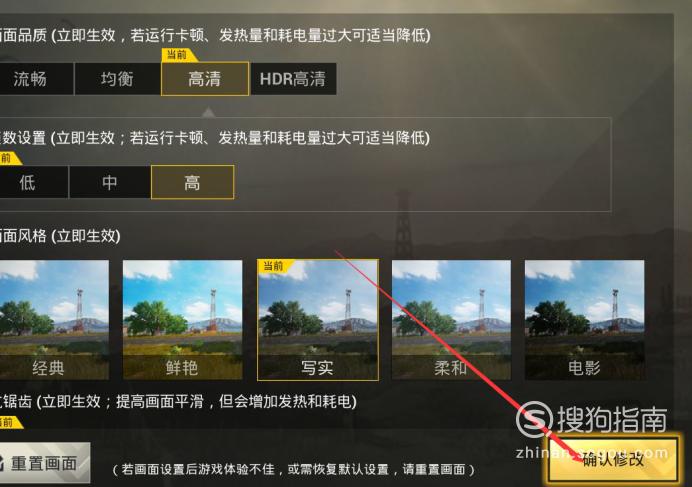The image size is (692, 487).
Task: Select the 写实 style thumbnail
Action: coord(318,320)
